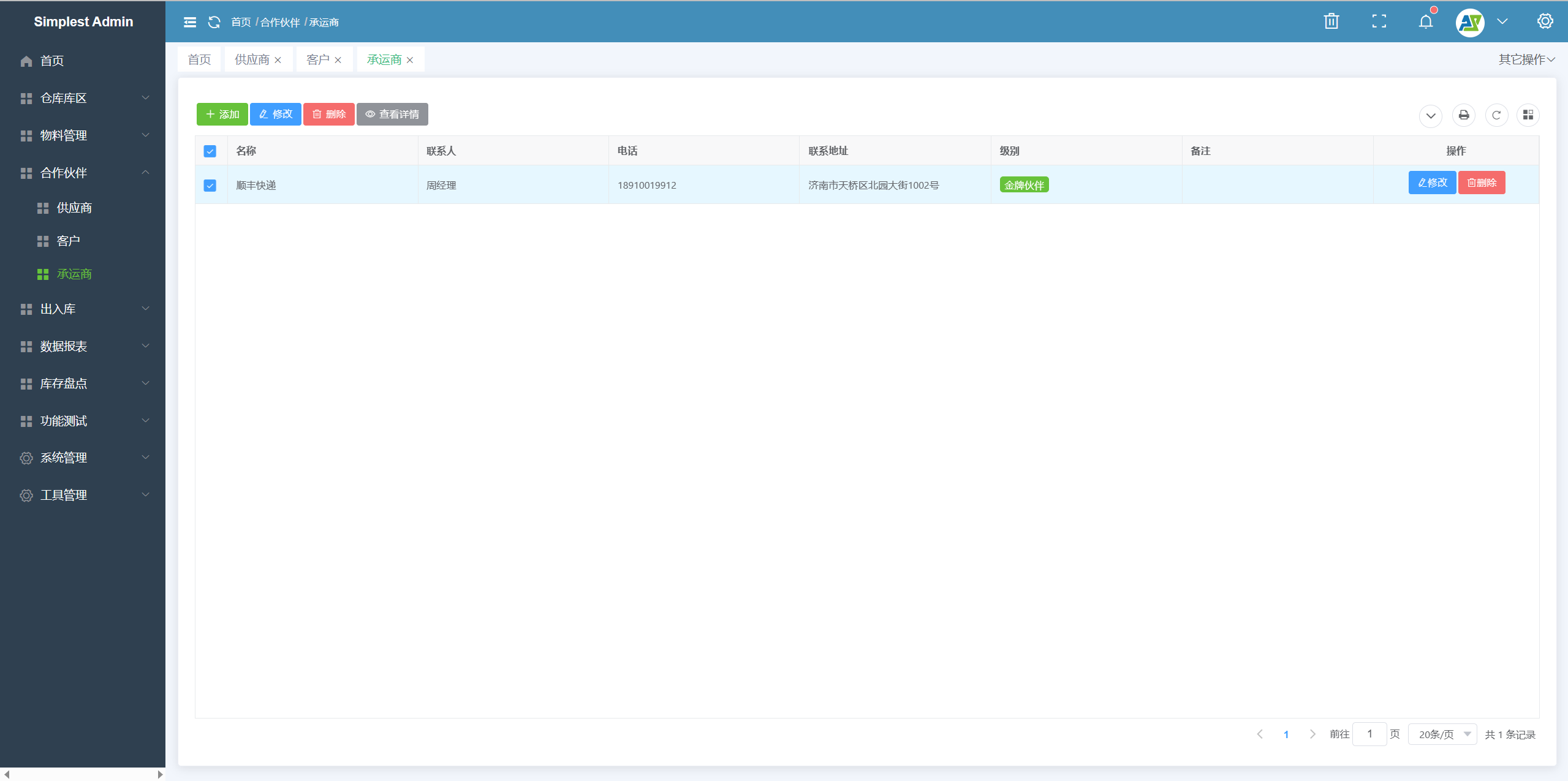
Task: Uncheck the 顺丰快递 row checkbox
Action: (210, 186)
